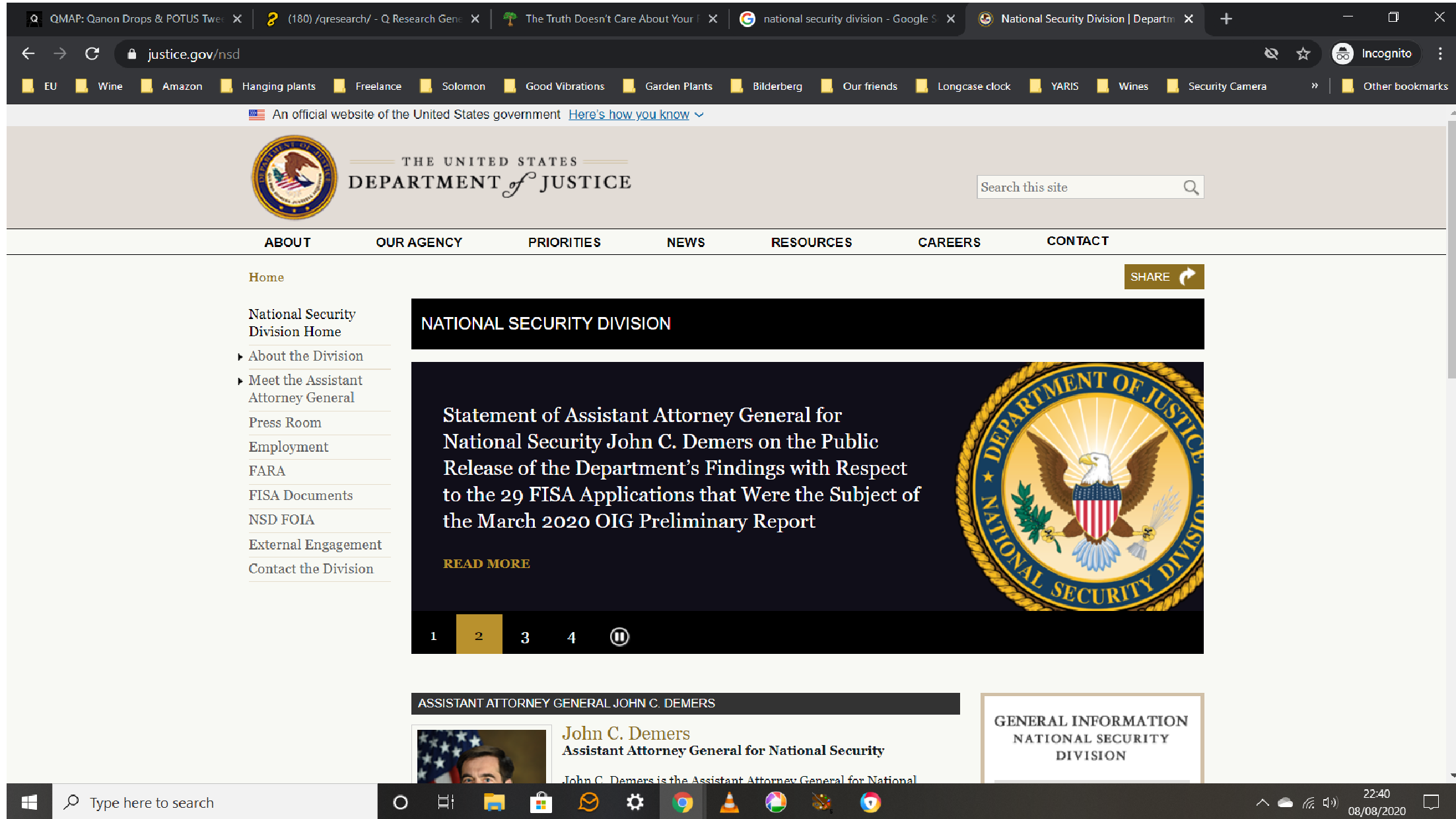Screen dimensions: 1456x819
Task: Open the Bilderberg bookmarks folder
Action: tap(767, 86)
